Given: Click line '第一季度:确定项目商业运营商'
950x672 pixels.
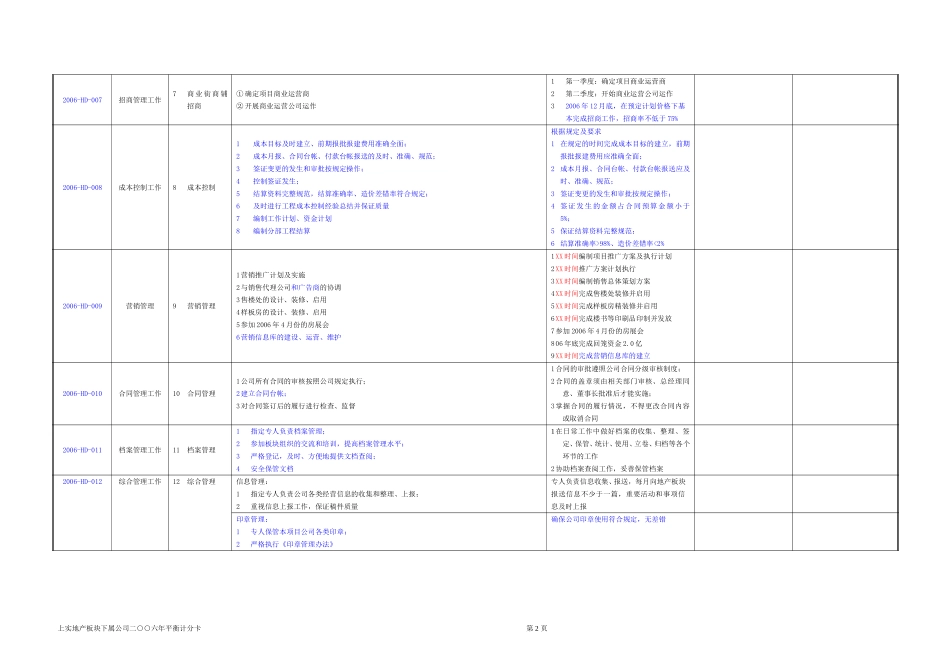Looking at the screenshot, I should click(616, 81).
